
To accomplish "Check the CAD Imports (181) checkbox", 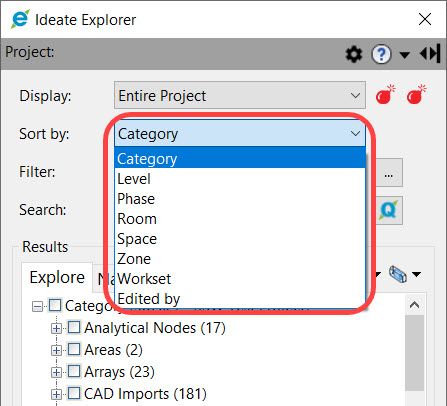I will 74,393.
